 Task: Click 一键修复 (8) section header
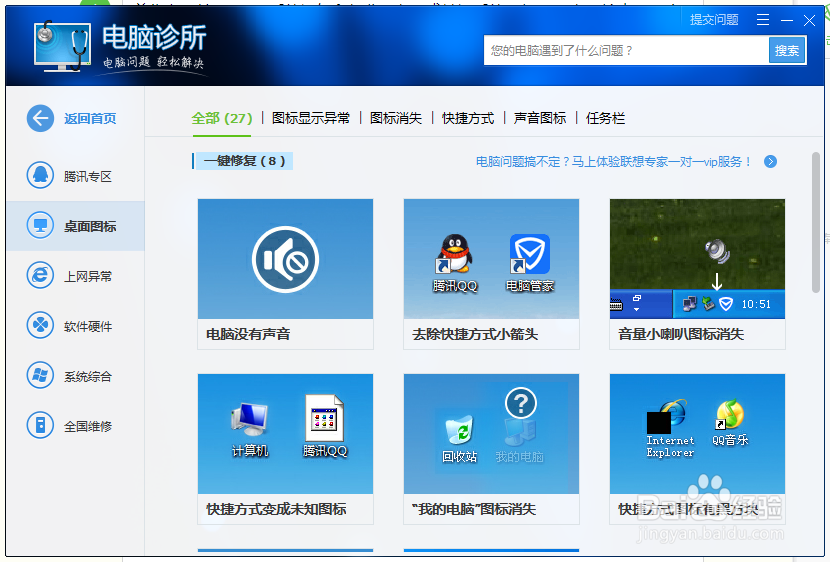[244, 161]
